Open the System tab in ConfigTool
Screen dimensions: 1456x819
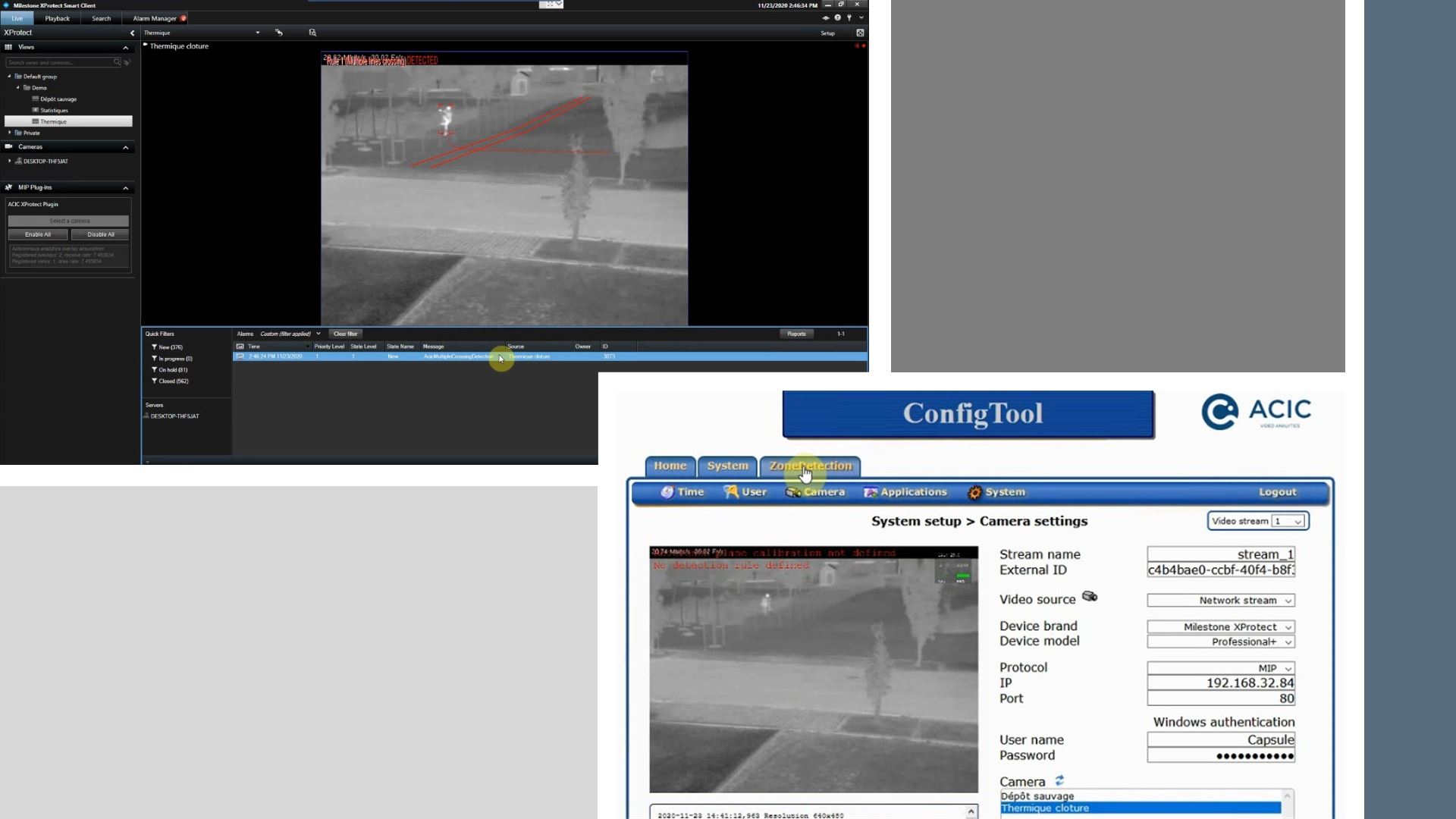727,466
